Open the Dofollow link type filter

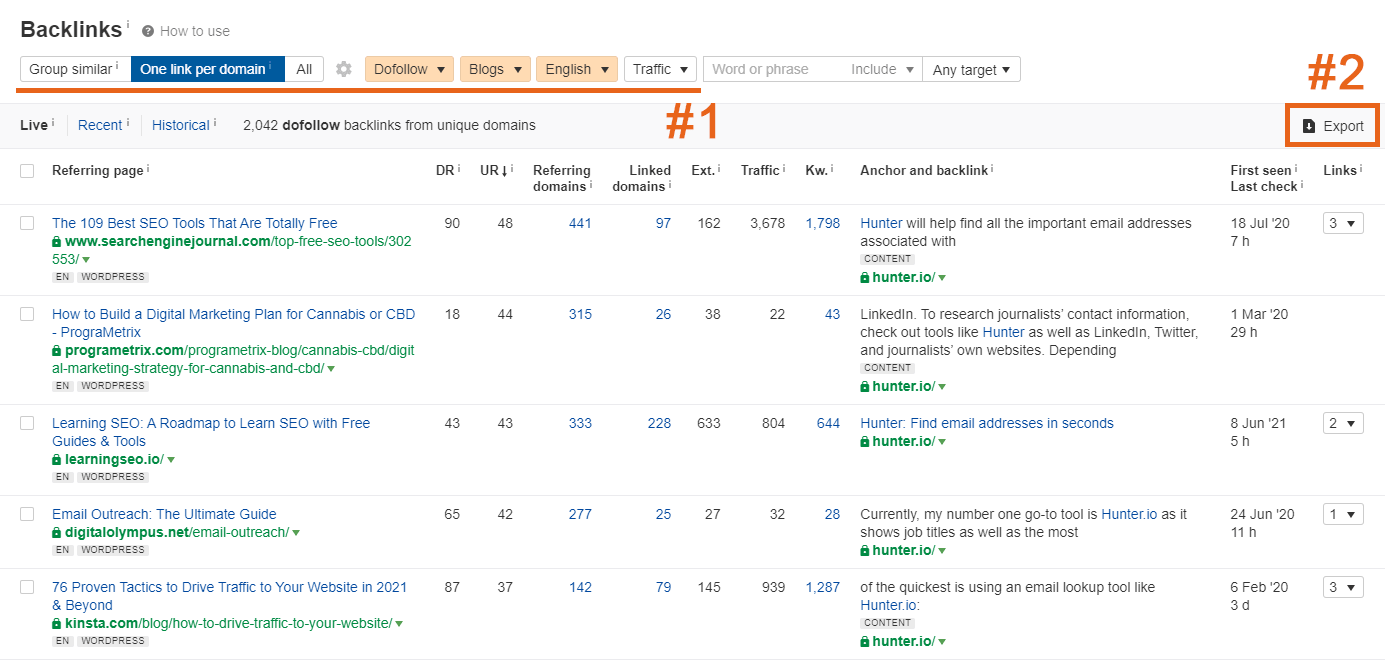409,69
